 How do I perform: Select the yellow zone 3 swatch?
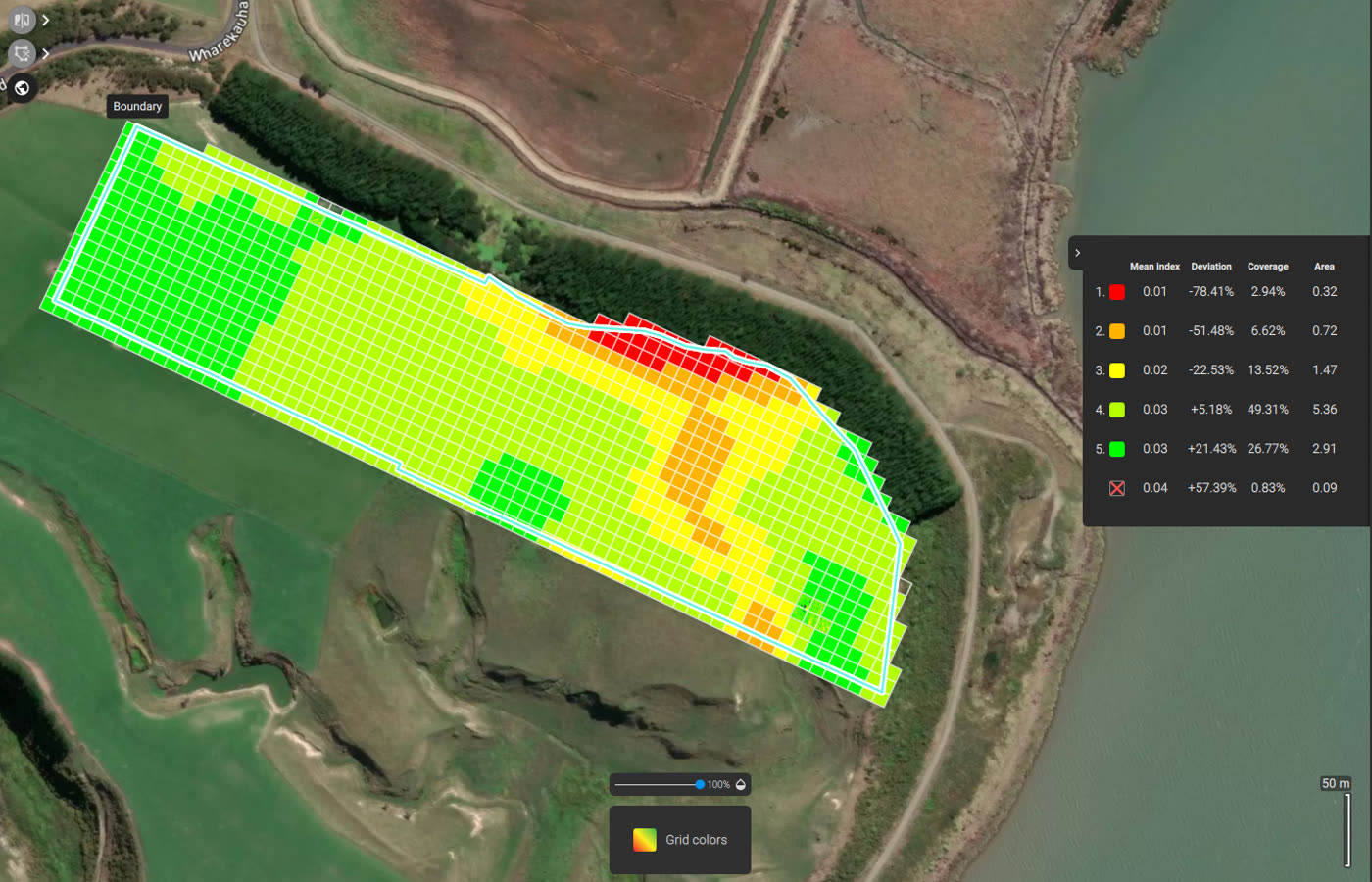[1116, 370]
